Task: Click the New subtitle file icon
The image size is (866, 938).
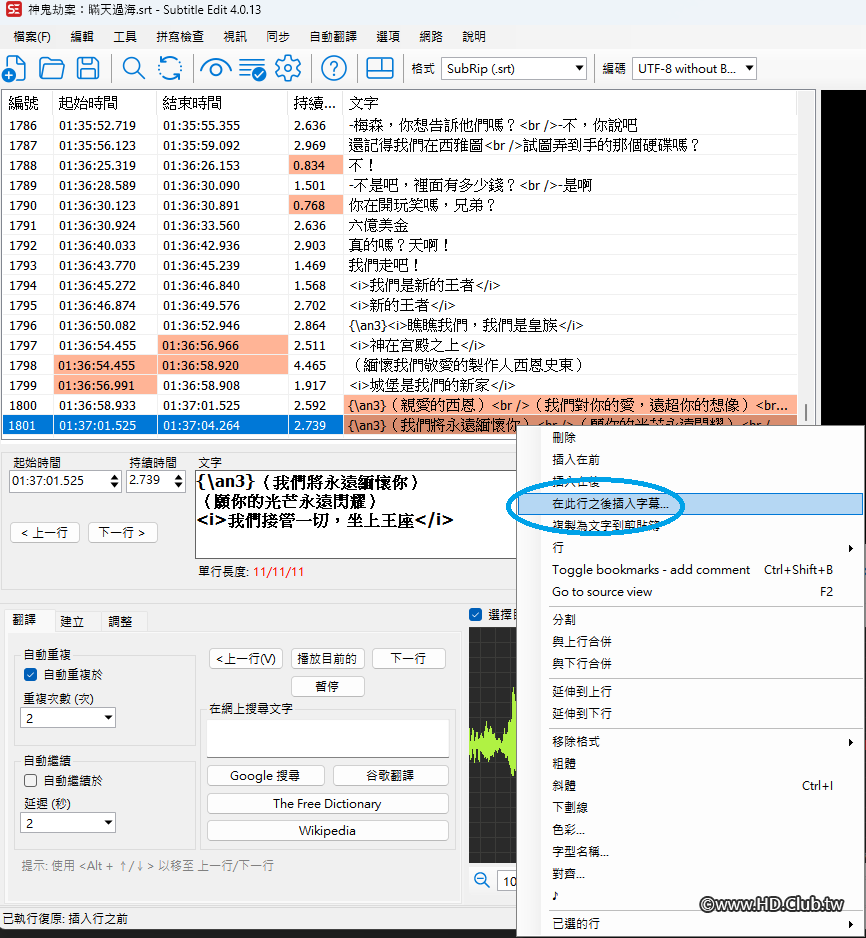Action: [14, 68]
